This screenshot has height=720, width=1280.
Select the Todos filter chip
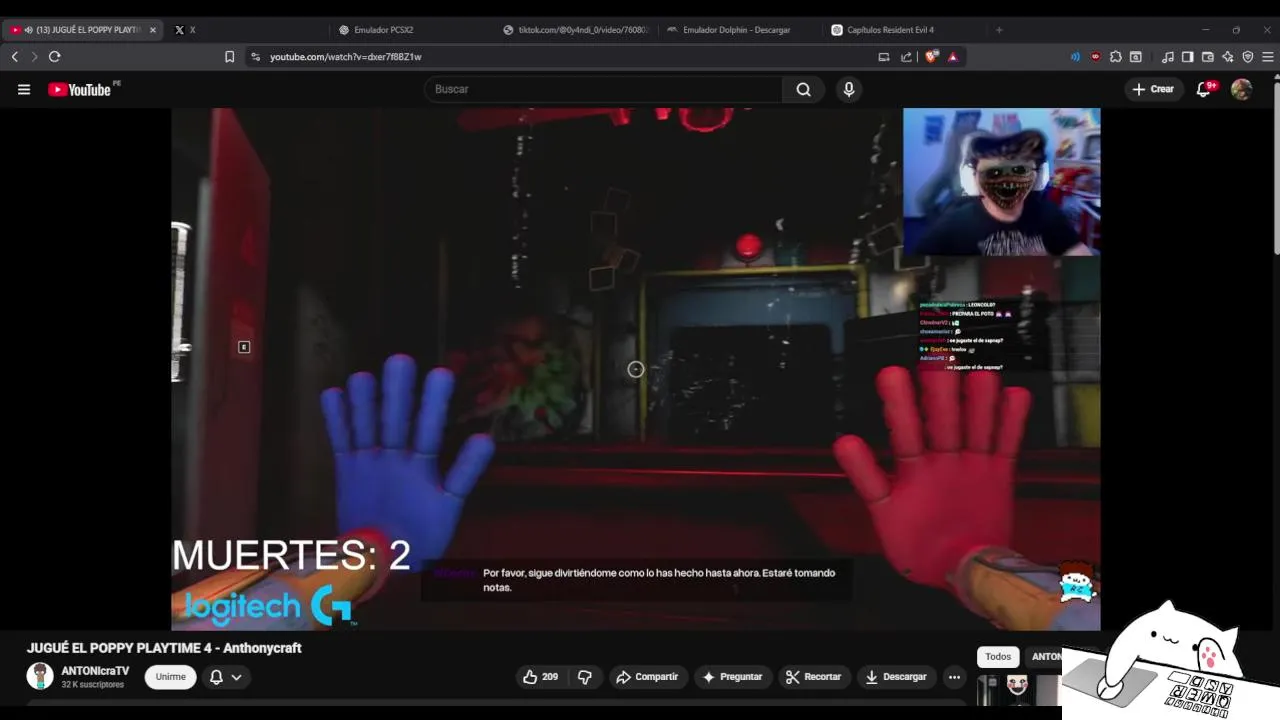click(998, 657)
